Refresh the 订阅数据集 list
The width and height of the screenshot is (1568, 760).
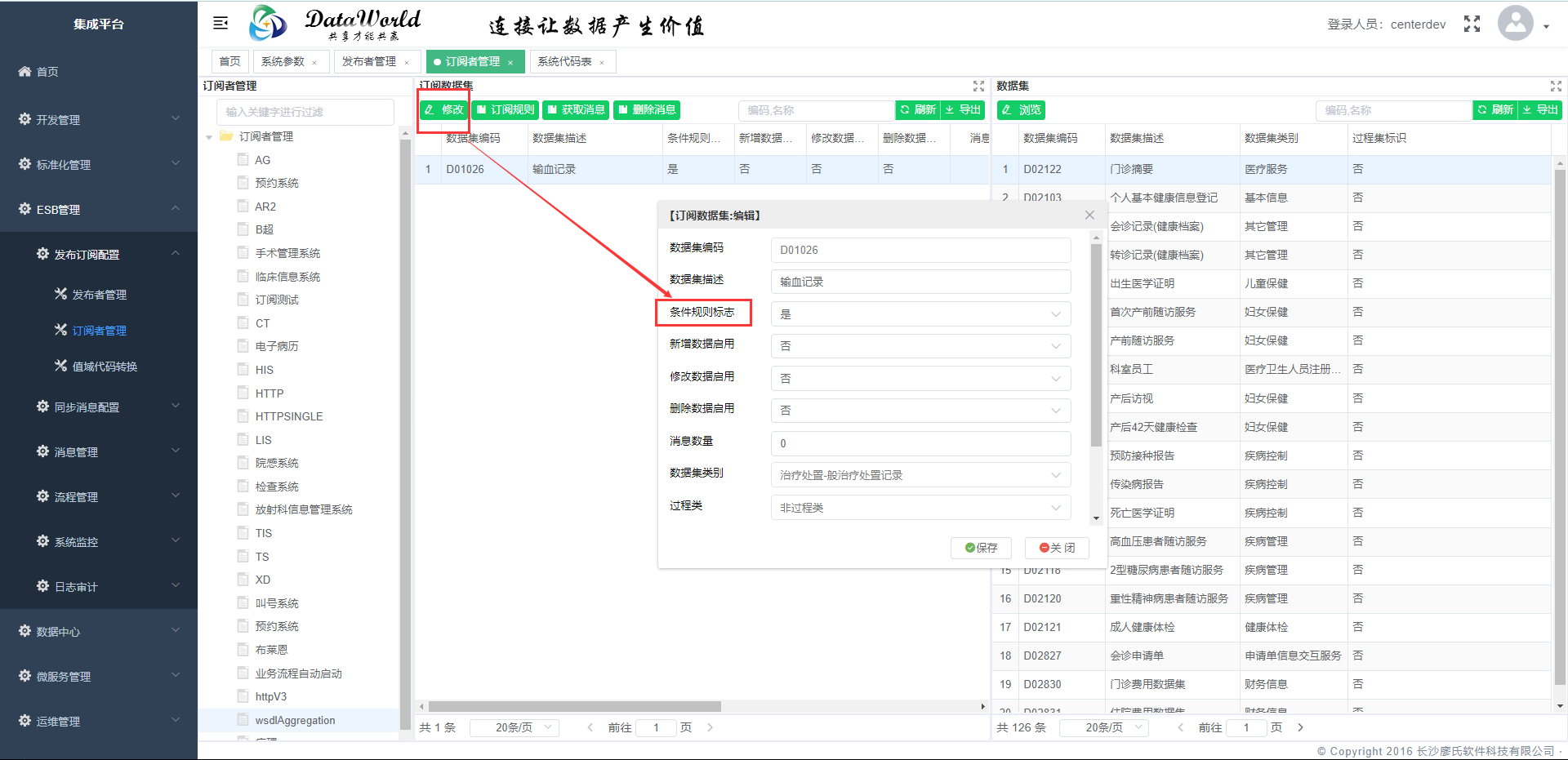click(918, 109)
